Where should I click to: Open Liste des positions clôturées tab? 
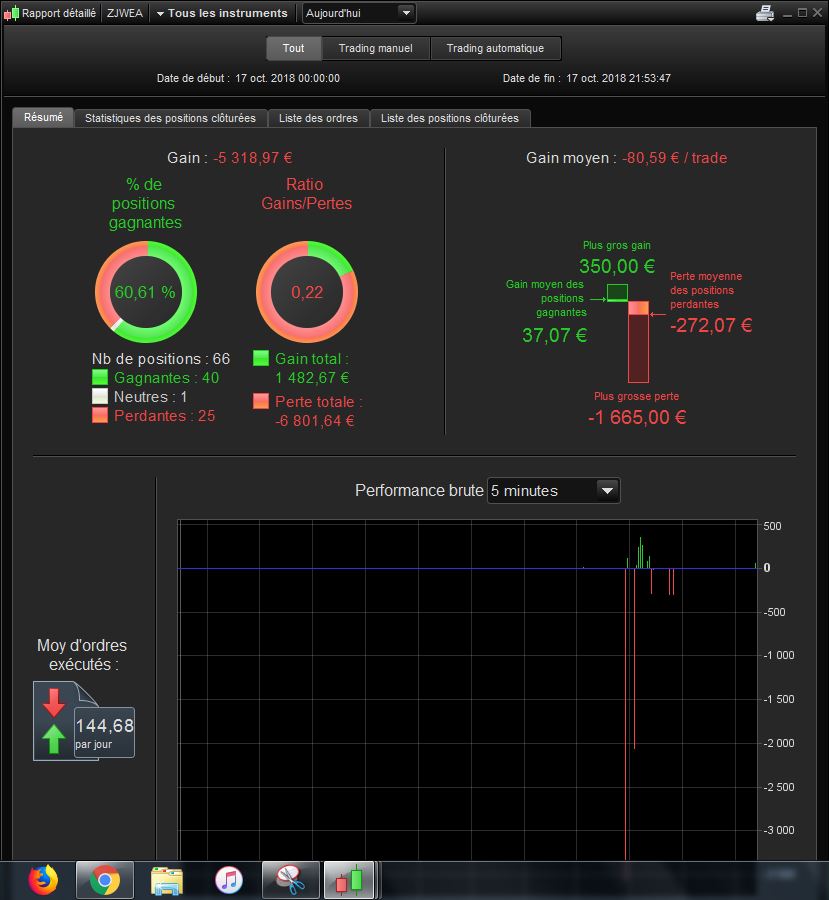pyautogui.click(x=450, y=118)
